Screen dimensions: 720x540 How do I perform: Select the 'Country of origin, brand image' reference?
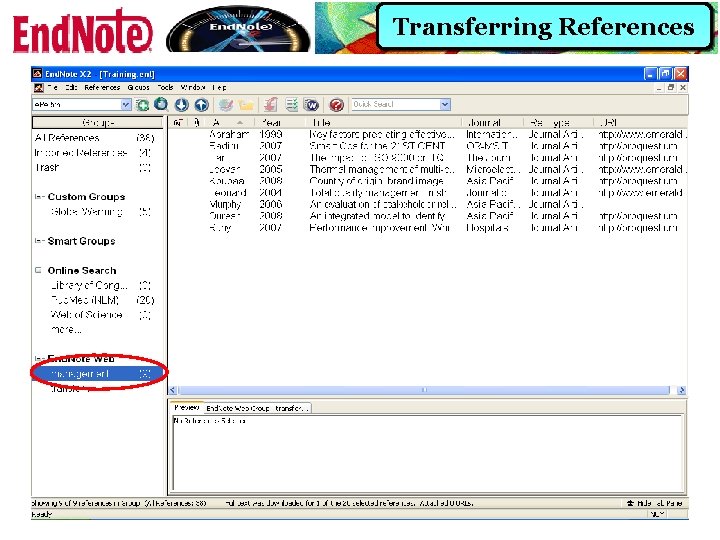coord(427,181)
